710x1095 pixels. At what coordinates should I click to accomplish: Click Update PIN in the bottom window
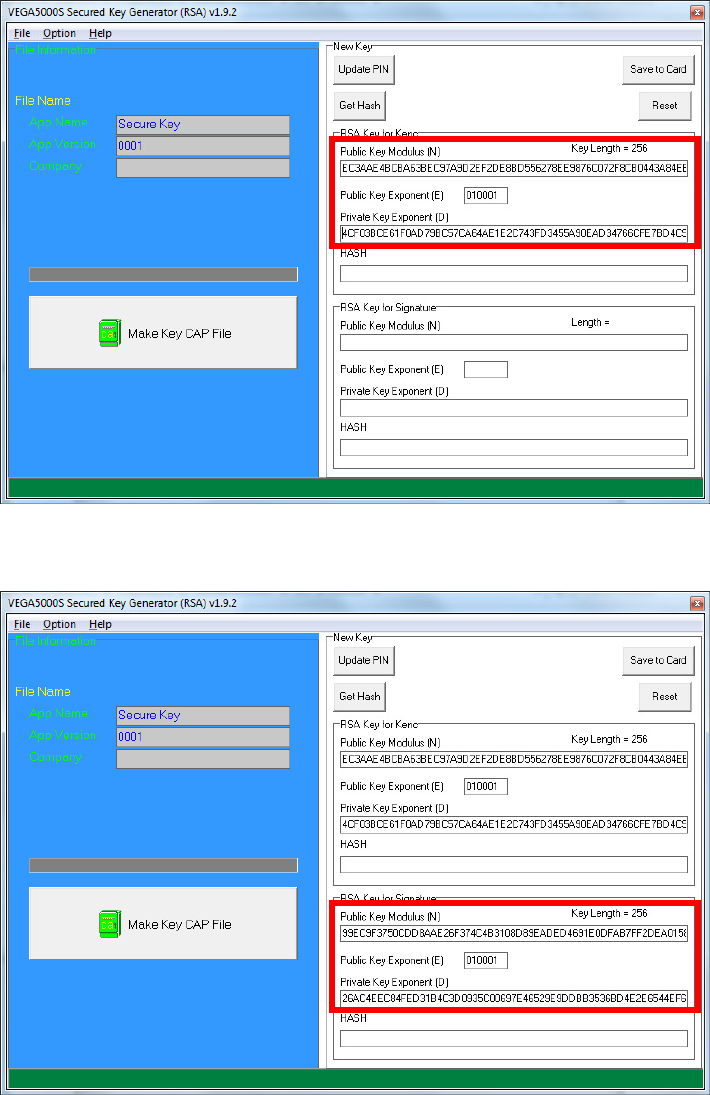(x=364, y=660)
